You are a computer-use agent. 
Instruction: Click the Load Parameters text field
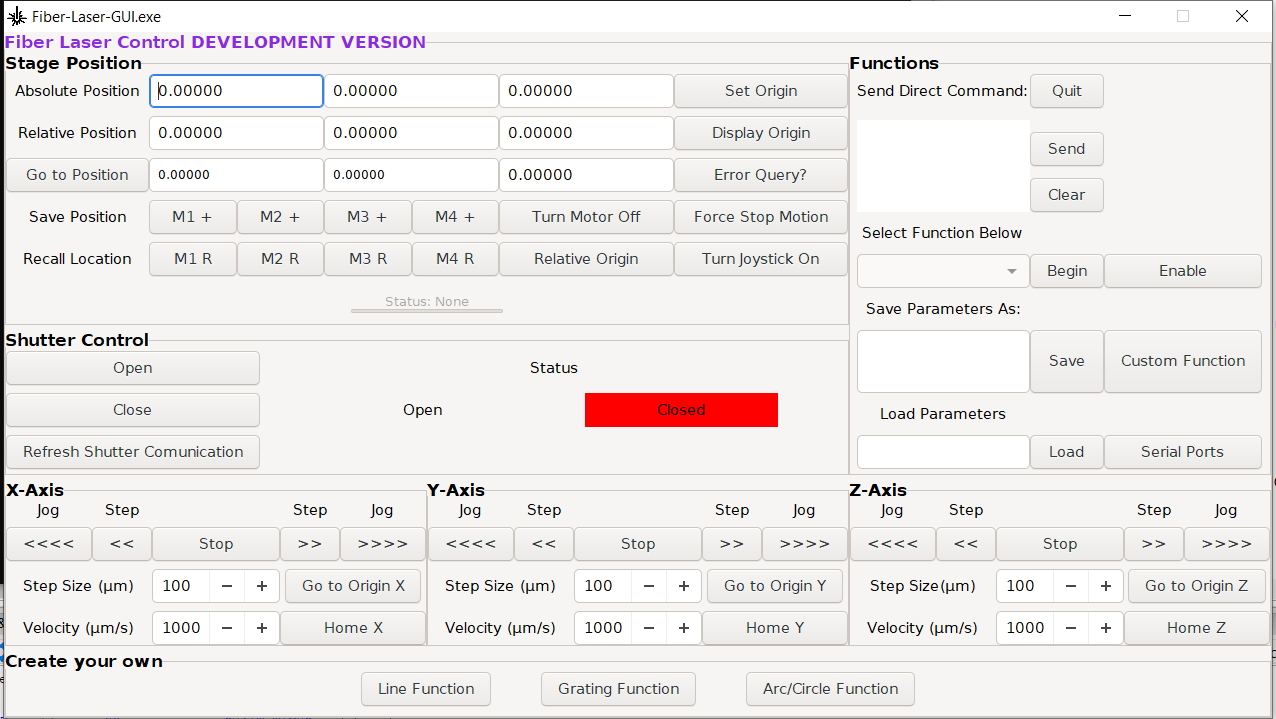942,452
